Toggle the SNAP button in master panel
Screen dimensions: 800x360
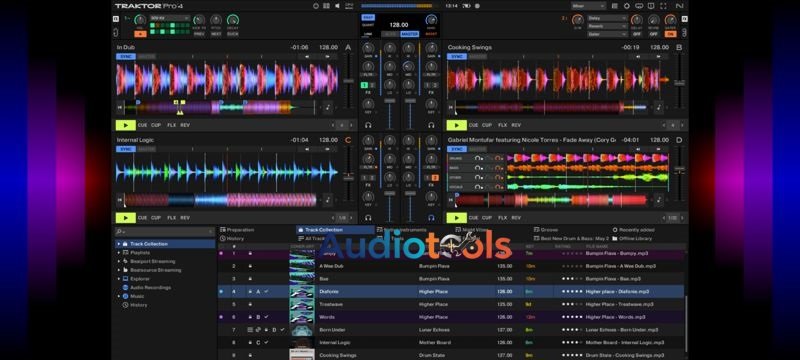pos(368,17)
